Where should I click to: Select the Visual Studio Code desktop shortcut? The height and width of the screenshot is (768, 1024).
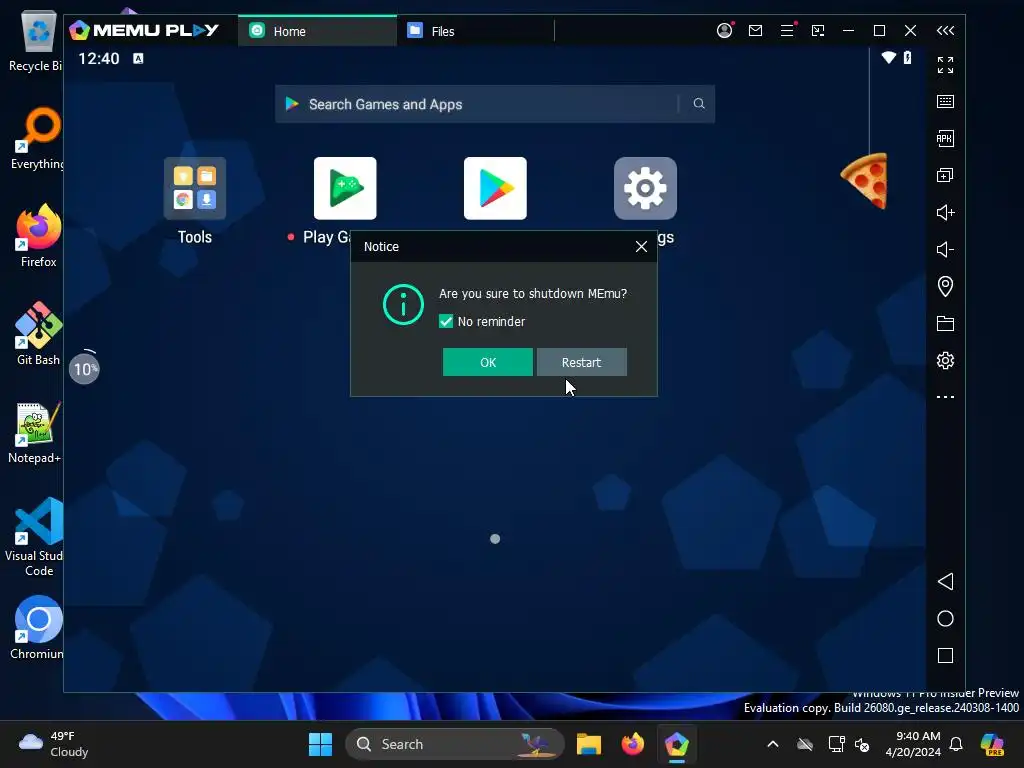tap(36, 537)
